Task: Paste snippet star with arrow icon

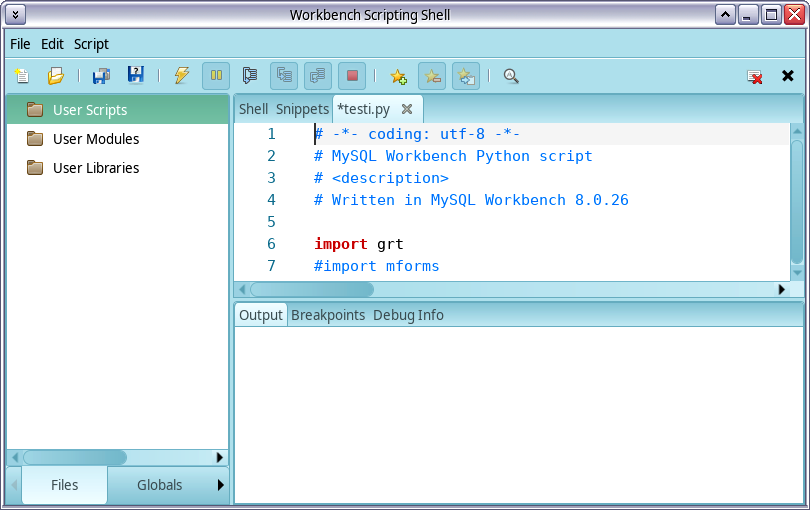Action: 466,76
